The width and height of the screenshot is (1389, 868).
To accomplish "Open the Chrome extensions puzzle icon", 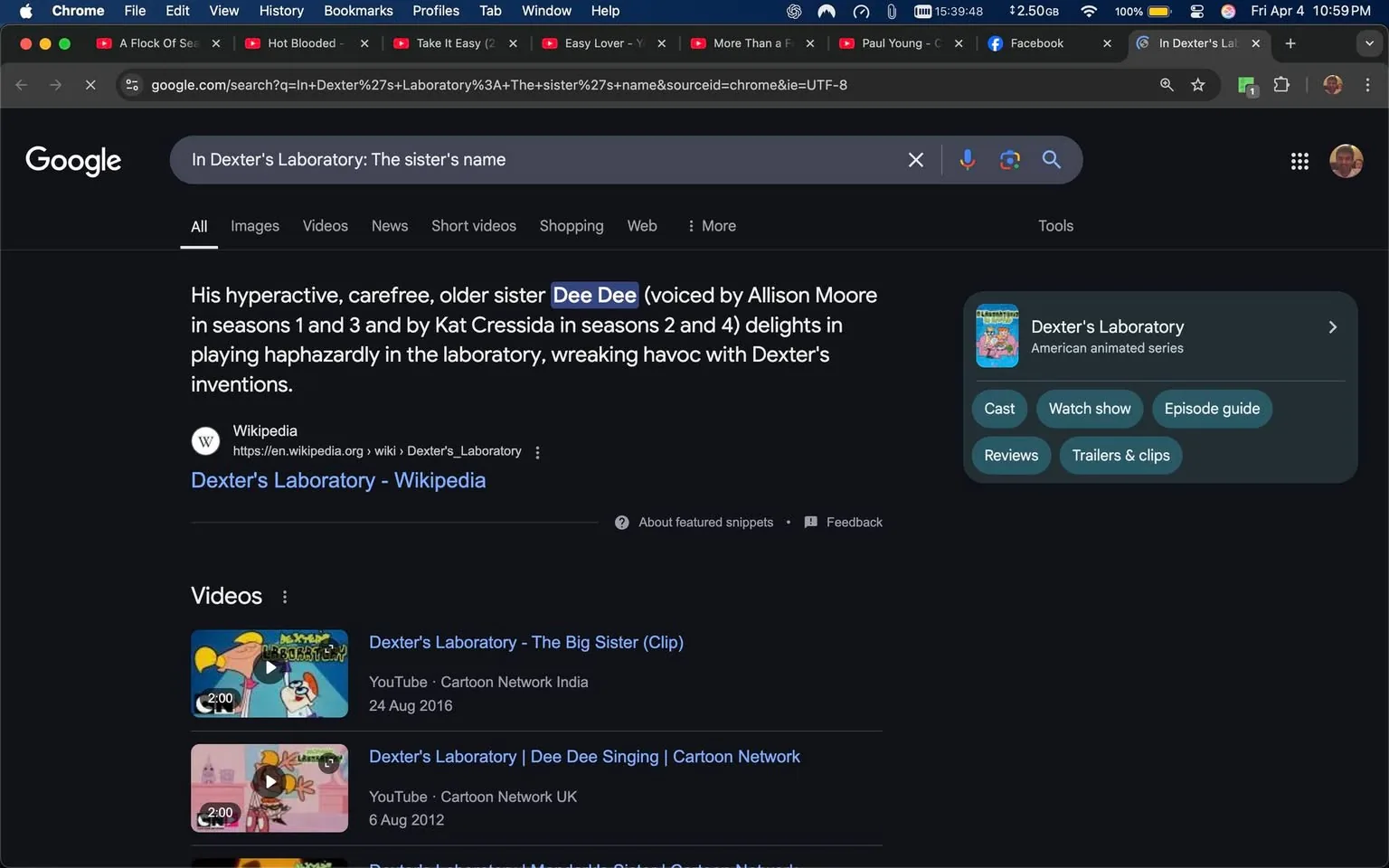I will tap(1281, 84).
